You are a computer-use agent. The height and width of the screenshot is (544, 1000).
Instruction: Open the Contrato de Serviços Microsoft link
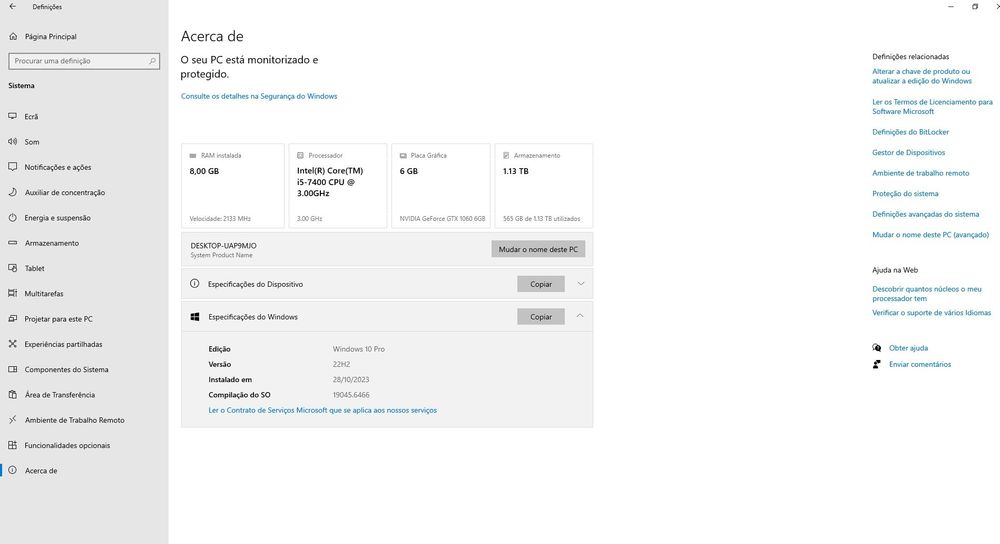[x=323, y=410]
